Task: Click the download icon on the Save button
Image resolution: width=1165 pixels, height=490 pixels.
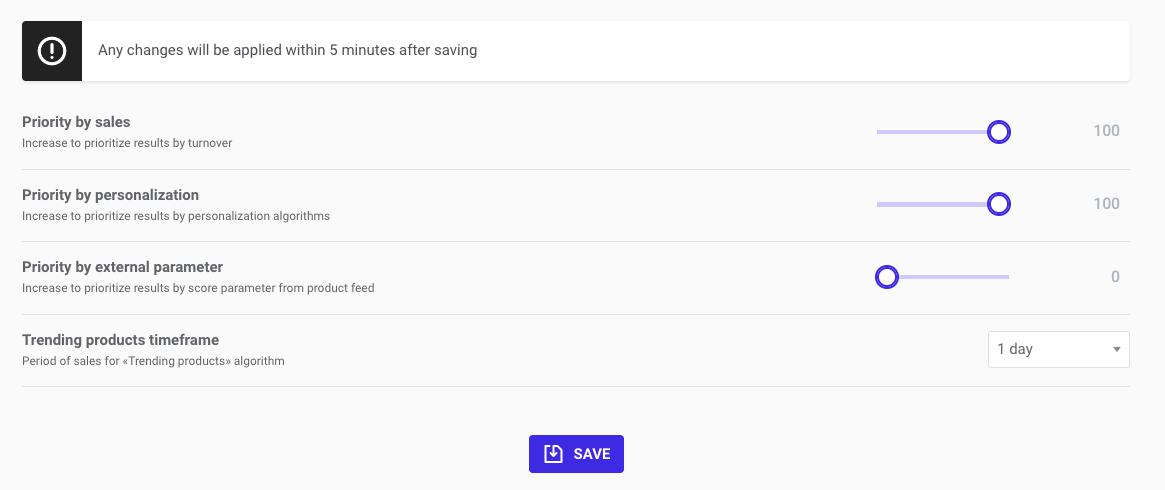Action: point(553,454)
